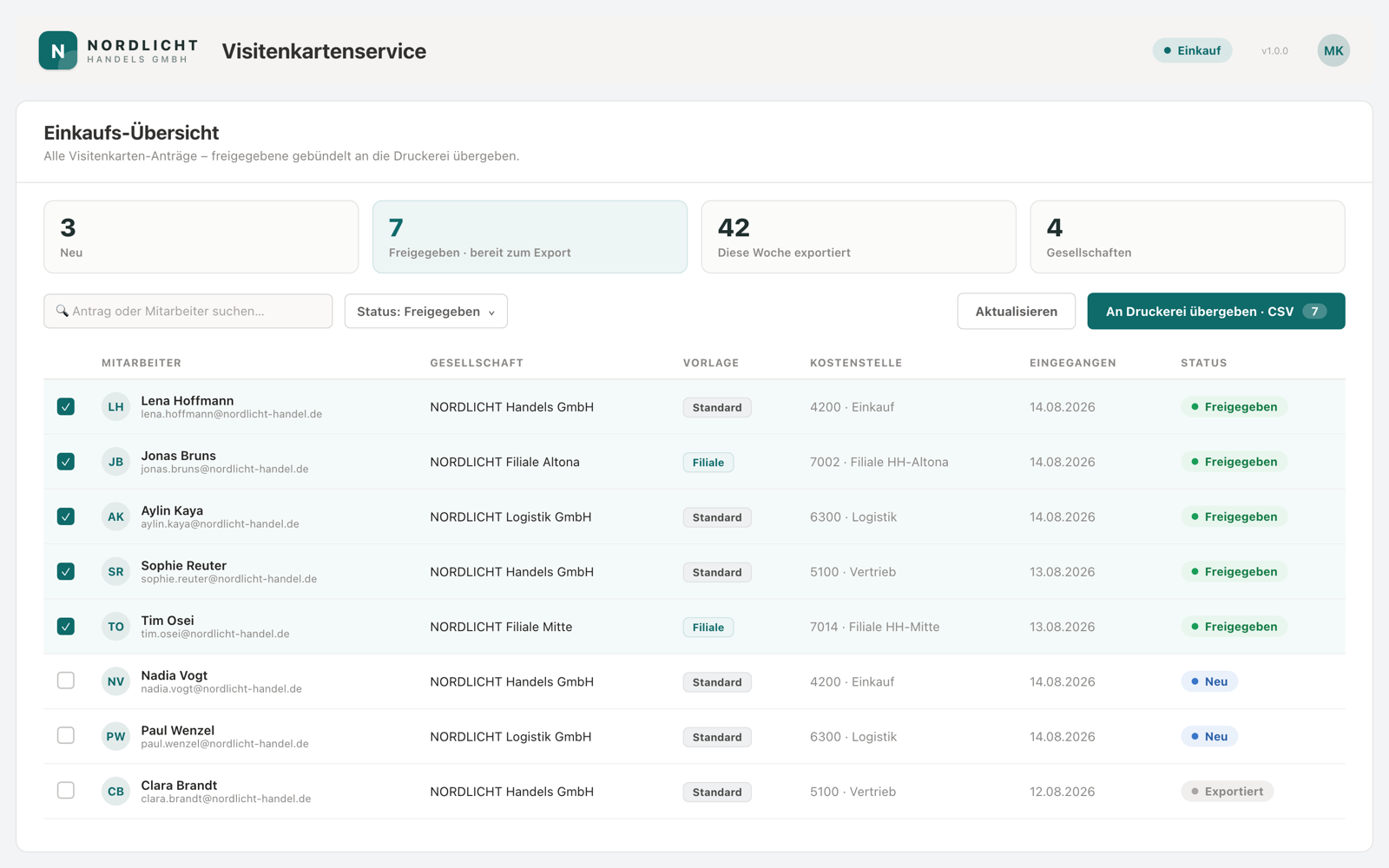Screen dimensions: 1389x868
Task: Sort by the Status column header
Action: [1204, 363]
